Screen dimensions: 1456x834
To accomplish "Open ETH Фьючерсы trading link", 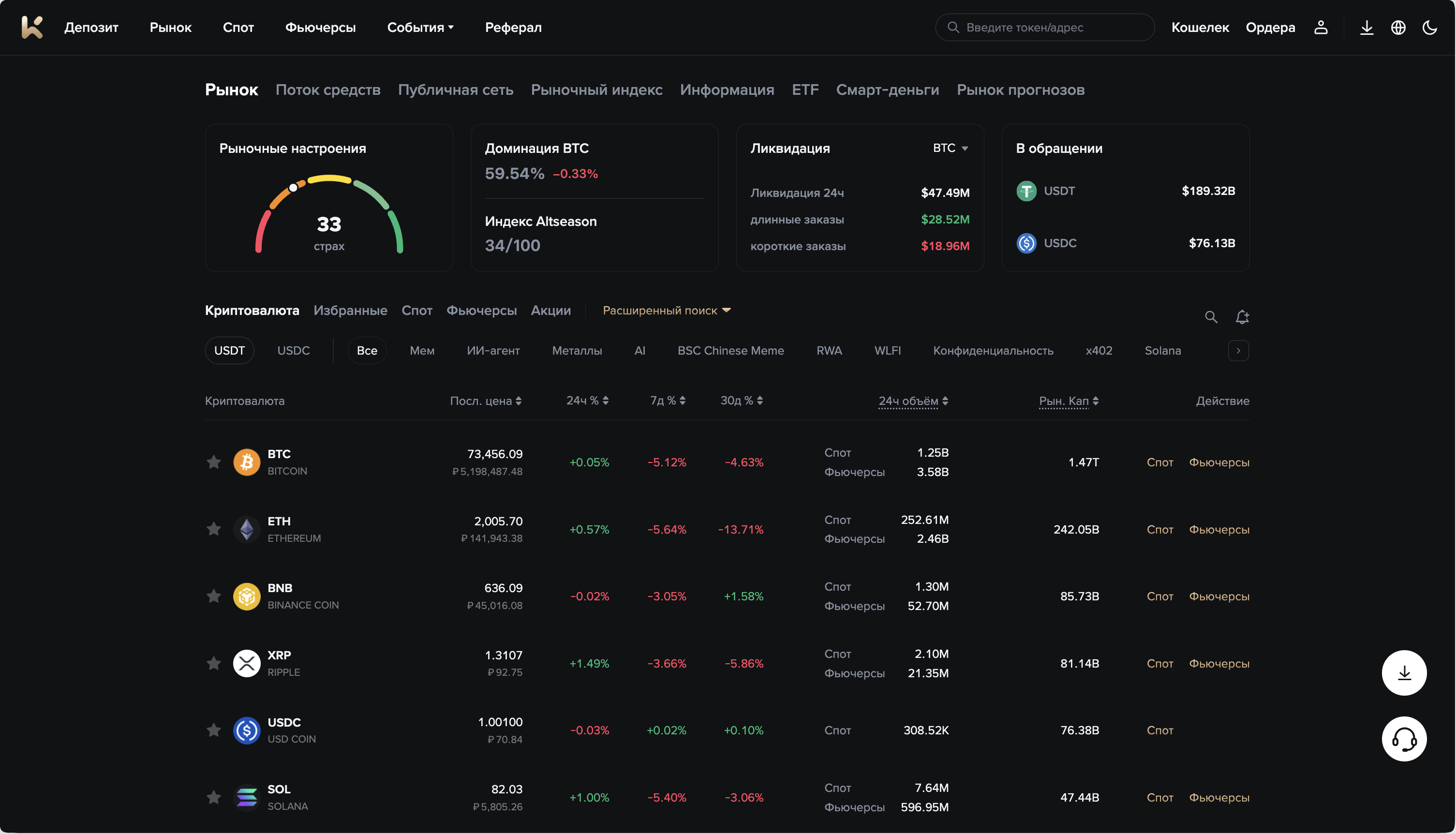I will 1219,529.
